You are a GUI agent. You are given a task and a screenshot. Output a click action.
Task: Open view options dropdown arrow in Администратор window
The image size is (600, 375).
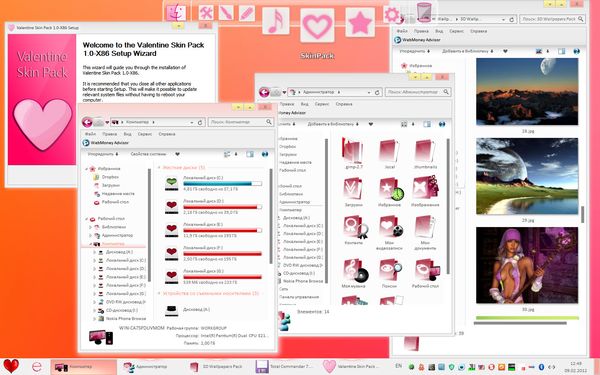tap(413, 124)
